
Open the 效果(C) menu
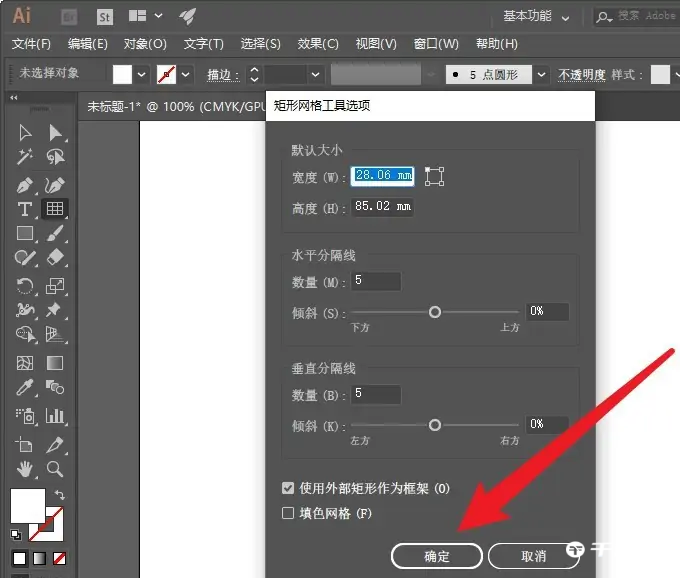point(318,44)
